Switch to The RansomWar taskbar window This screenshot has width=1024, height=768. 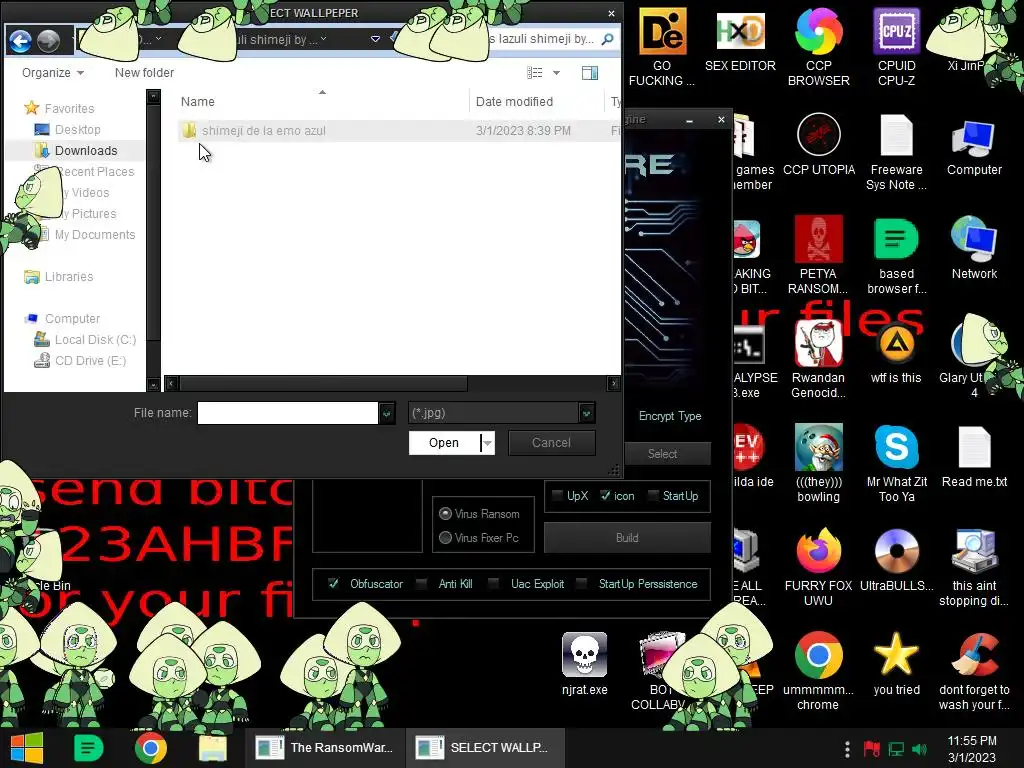pos(325,748)
